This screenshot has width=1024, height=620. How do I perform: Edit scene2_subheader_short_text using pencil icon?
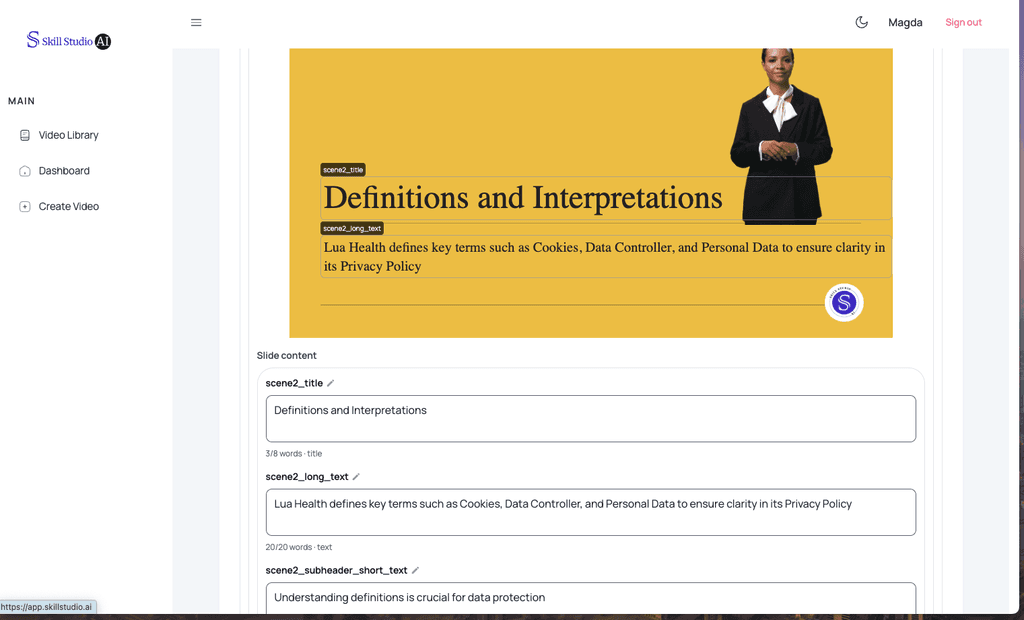pyautogui.click(x=415, y=570)
